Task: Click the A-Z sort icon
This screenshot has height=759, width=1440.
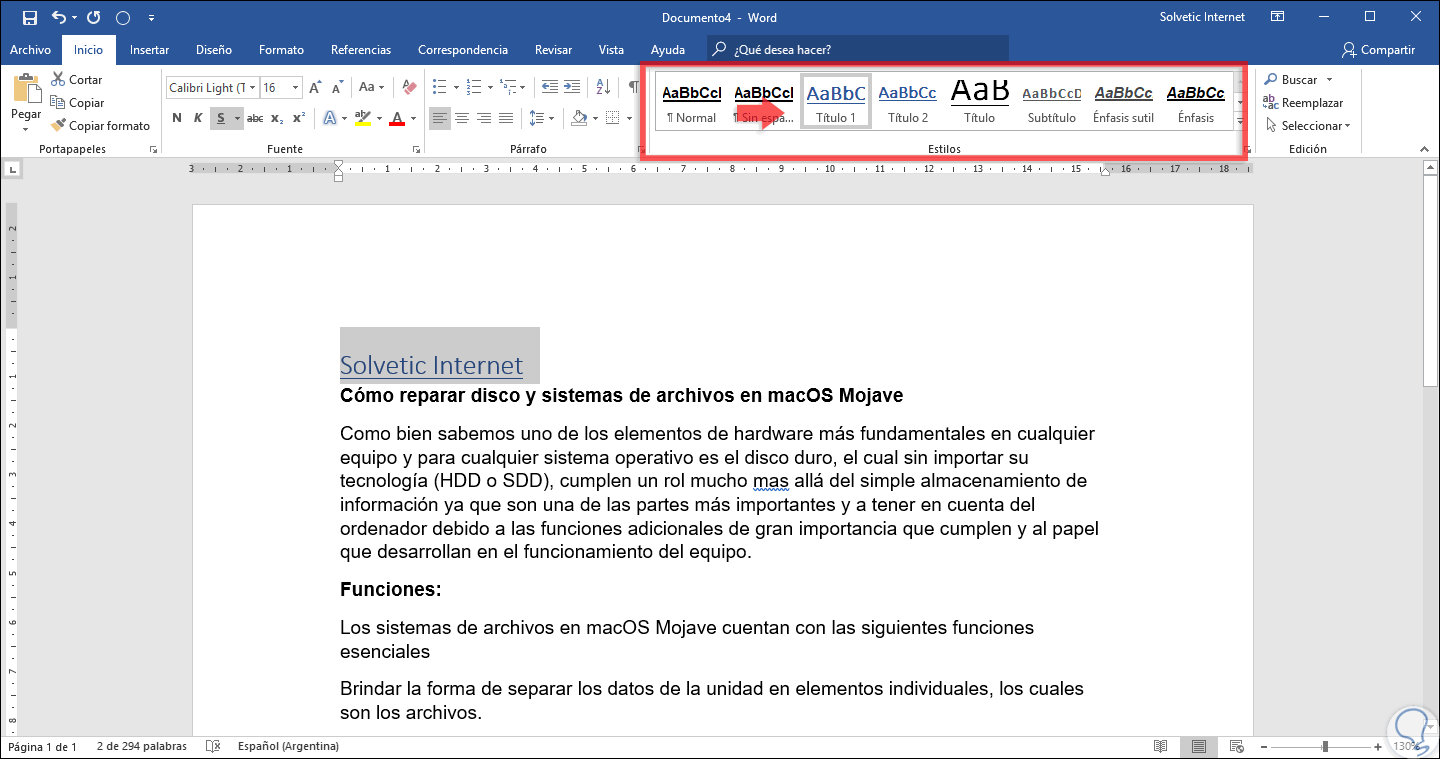Action: [x=603, y=88]
